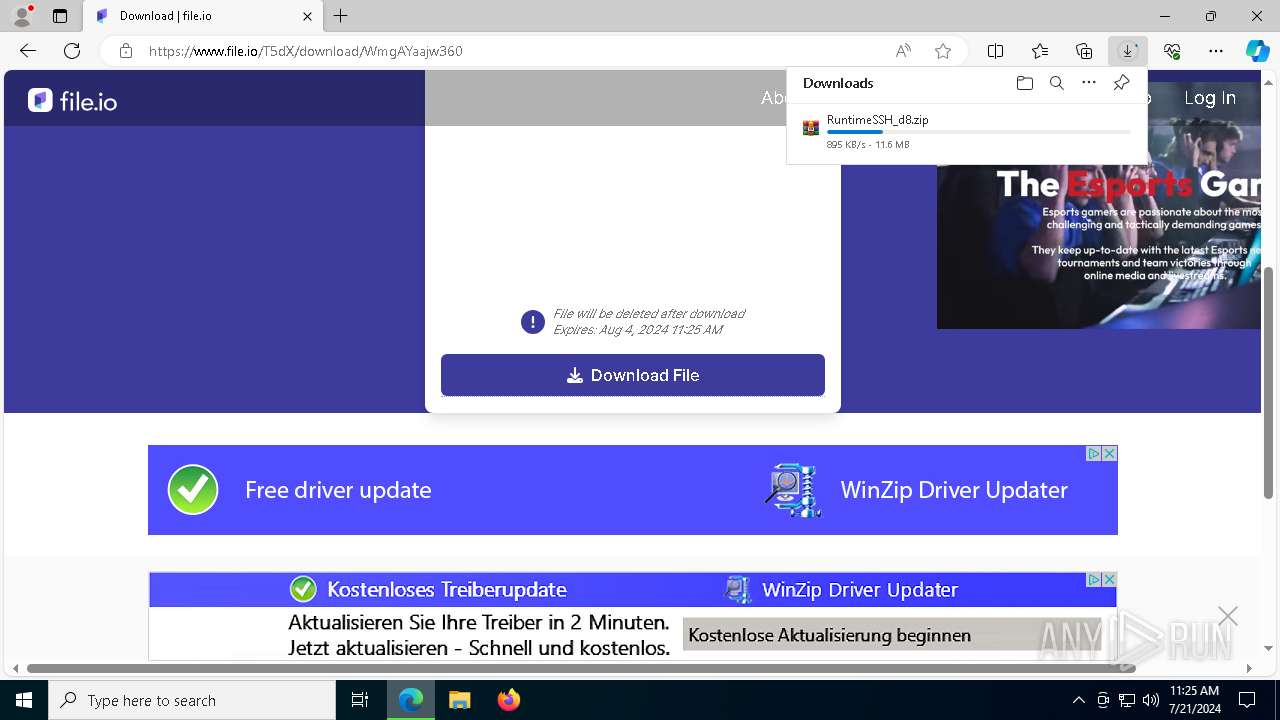
Task: Open the notification center
Action: pyautogui.click(x=1247, y=700)
